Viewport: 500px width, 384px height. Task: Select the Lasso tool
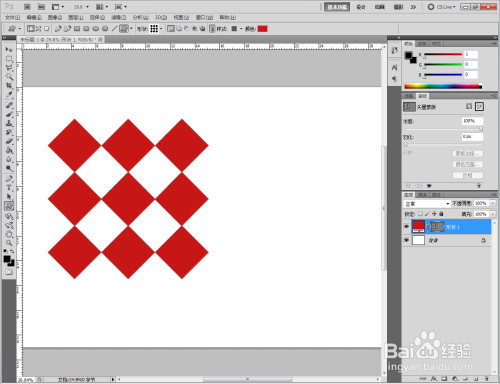coord(9,68)
